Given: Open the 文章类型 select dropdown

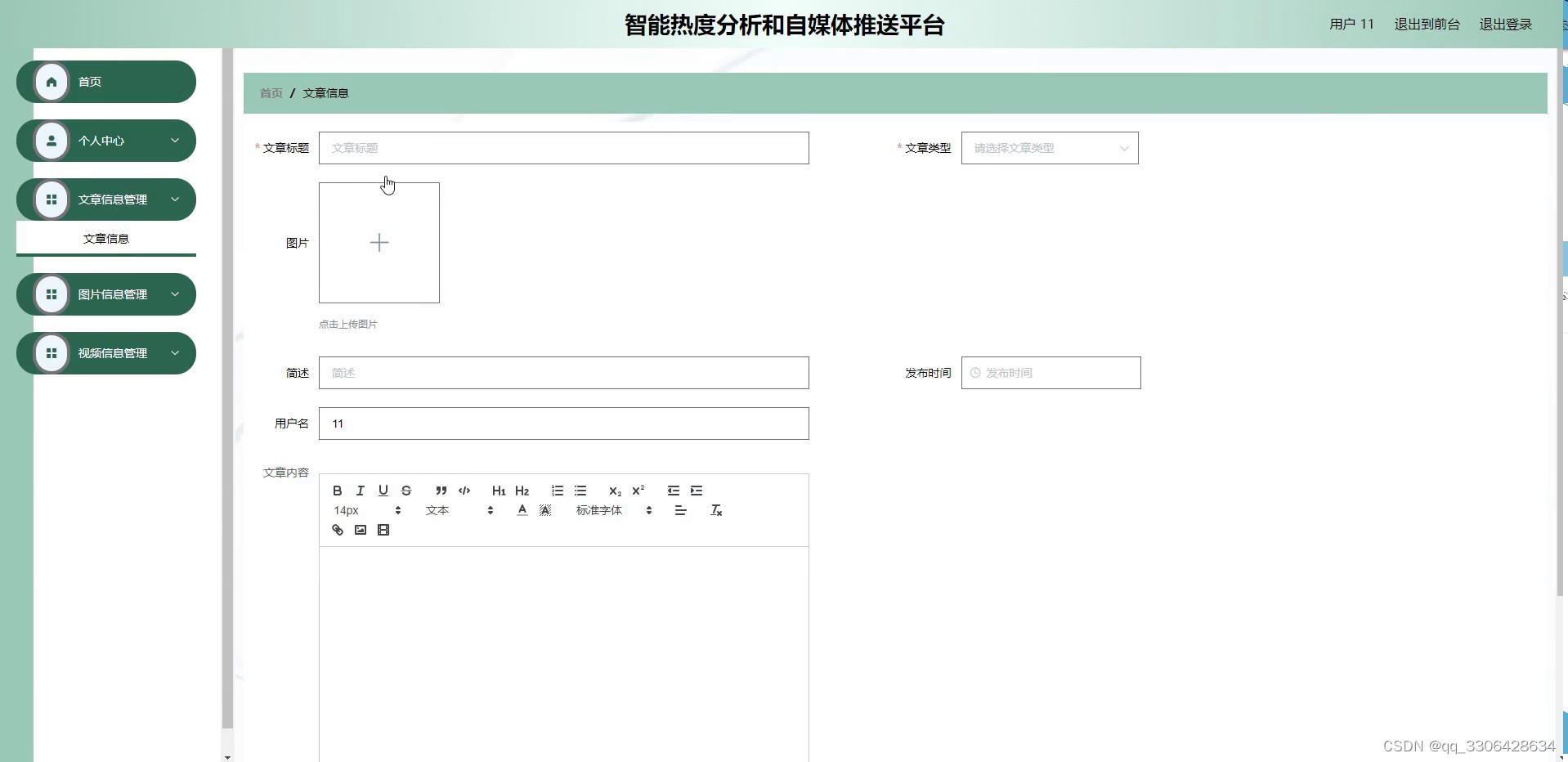Looking at the screenshot, I should 1050,148.
